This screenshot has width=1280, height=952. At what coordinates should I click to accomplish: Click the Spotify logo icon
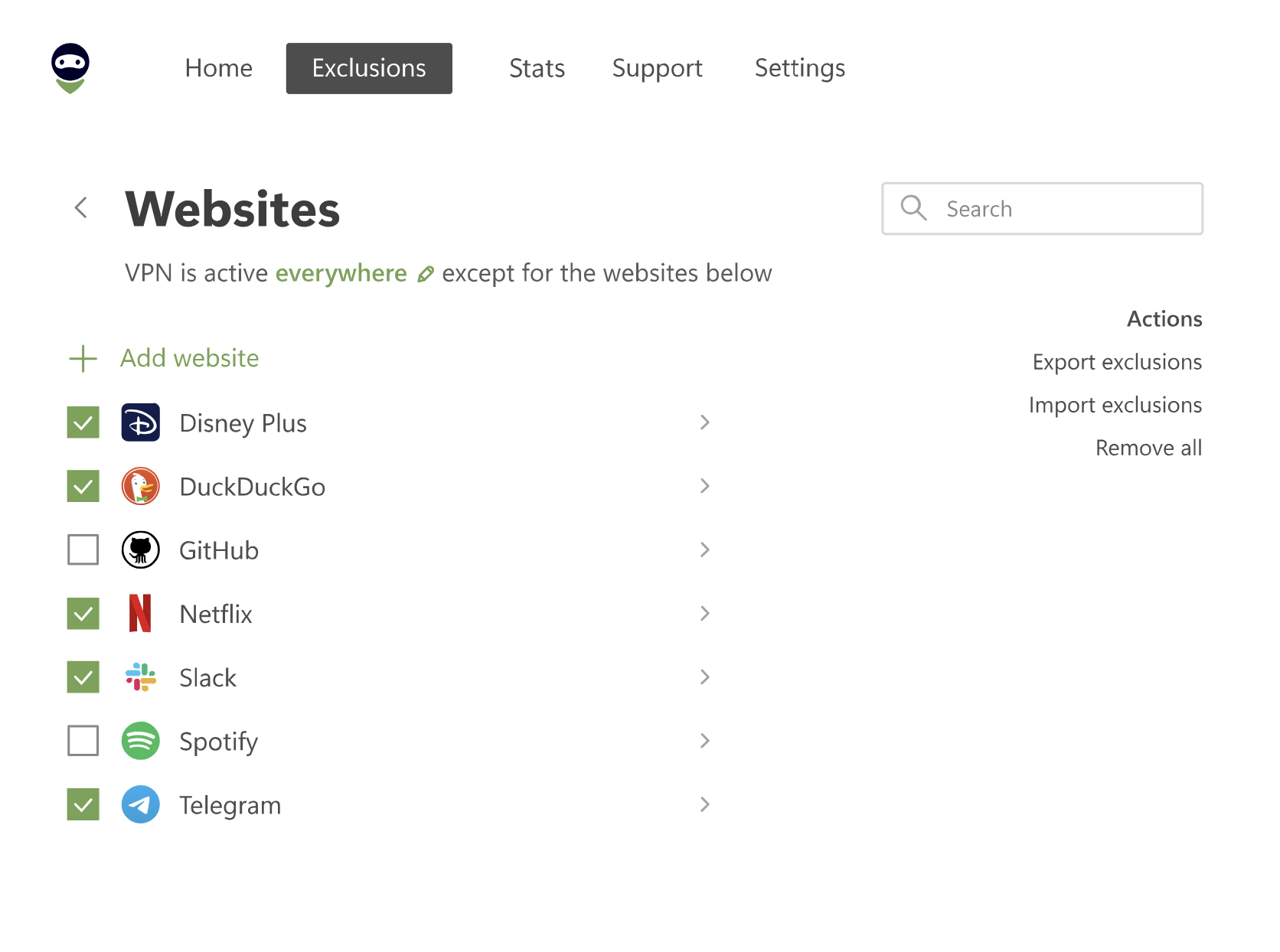[x=141, y=741]
